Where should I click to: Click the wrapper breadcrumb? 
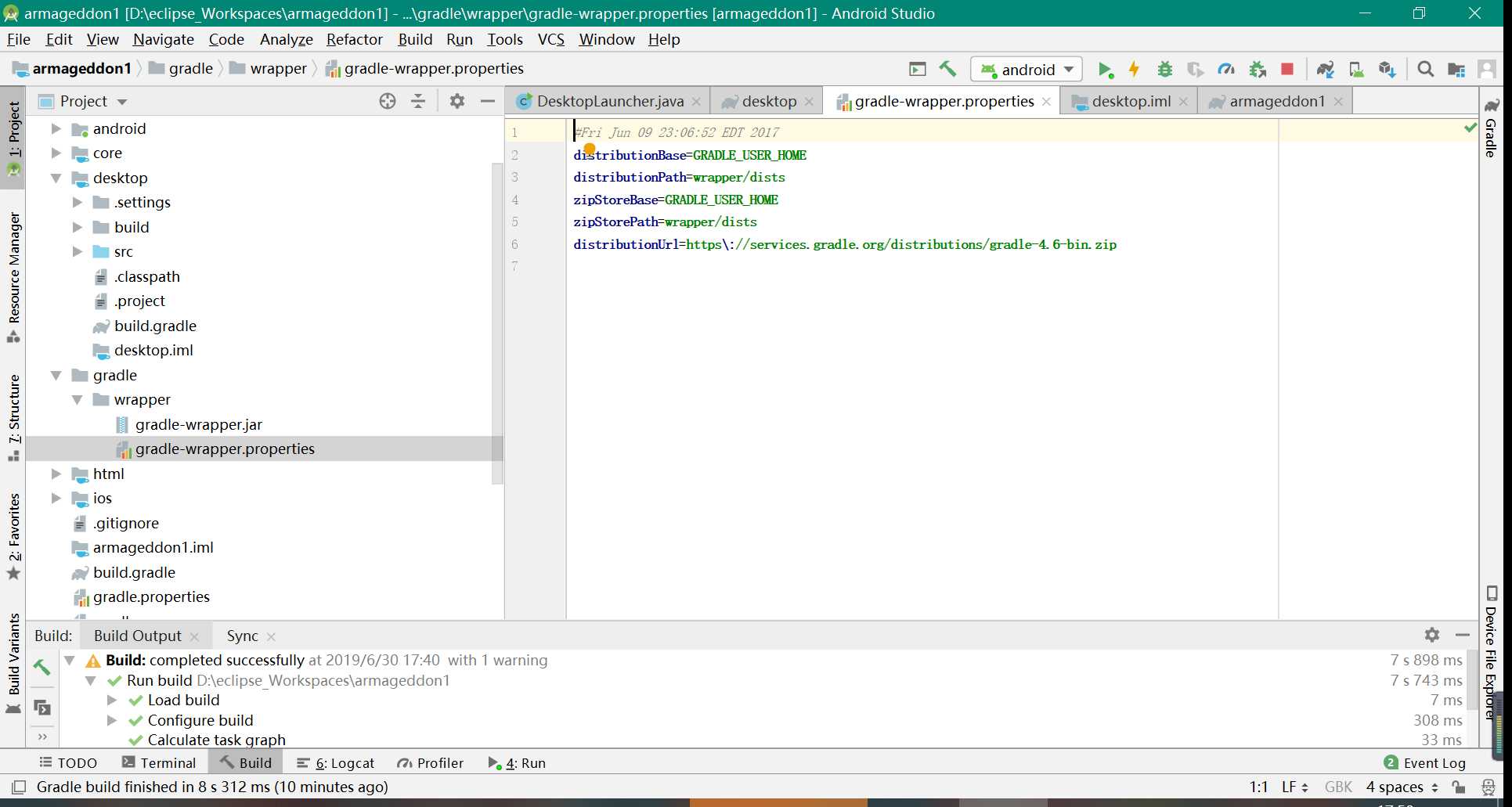click(x=269, y=68)
